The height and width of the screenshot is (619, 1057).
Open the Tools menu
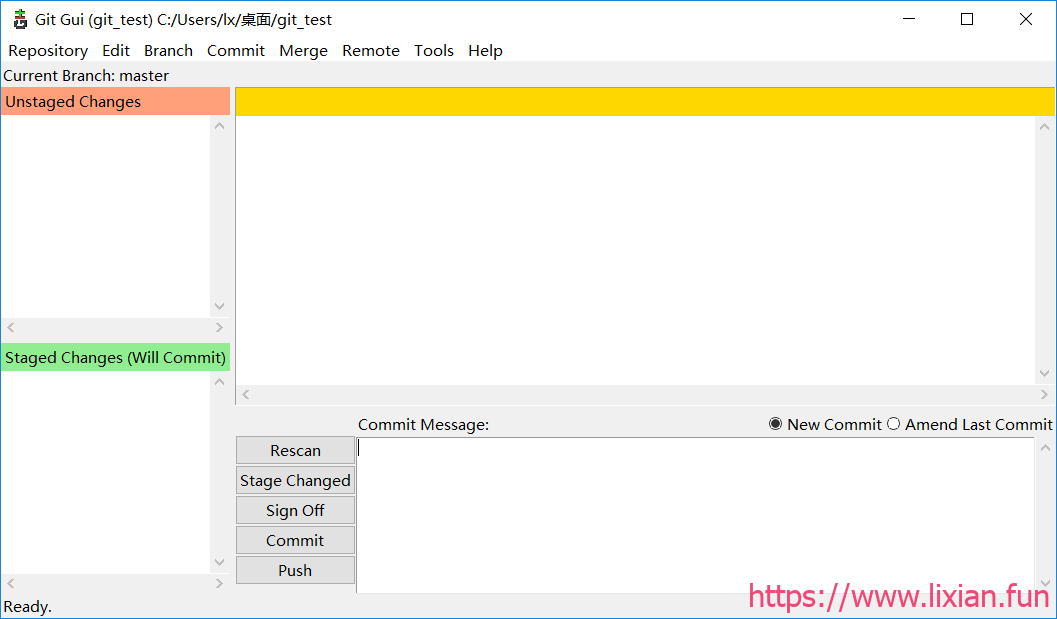click(434, 51)
